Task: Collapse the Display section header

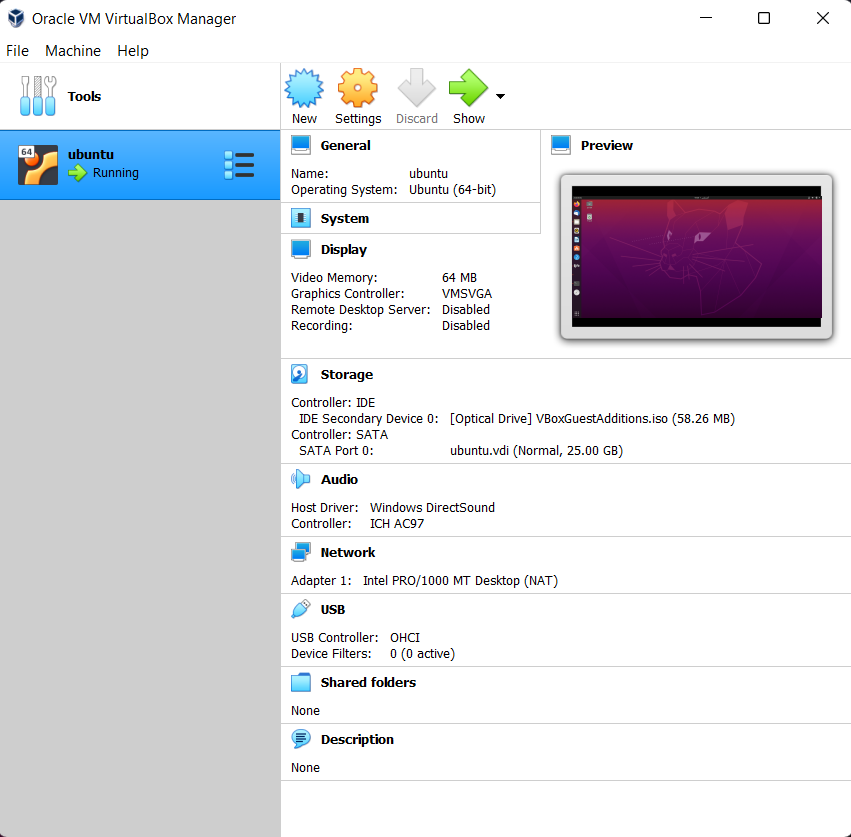Action: (344, 250)
